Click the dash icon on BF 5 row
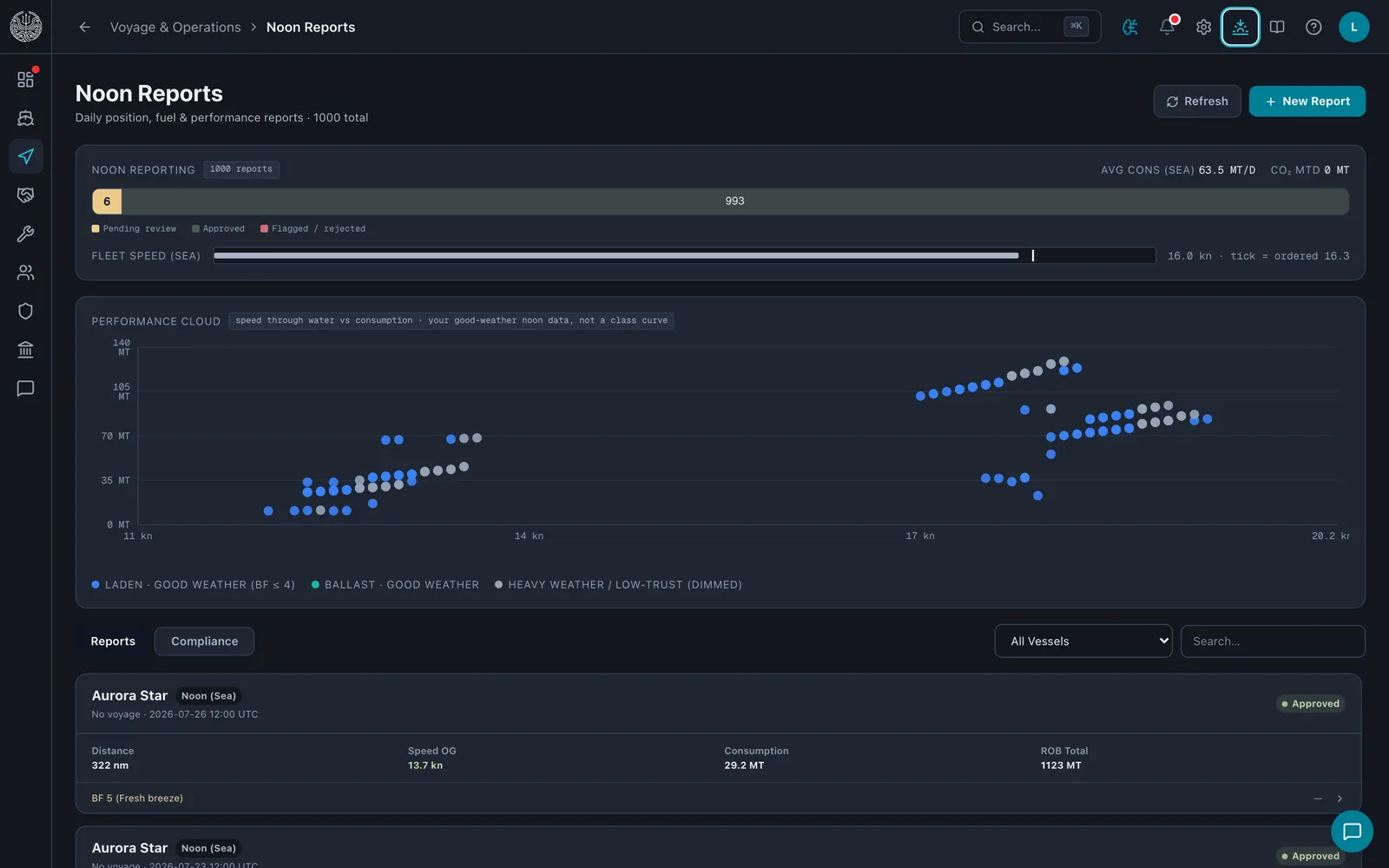Image resolution: width=1389 pixels, height=868 pixels. click(x=1318, y=799)
